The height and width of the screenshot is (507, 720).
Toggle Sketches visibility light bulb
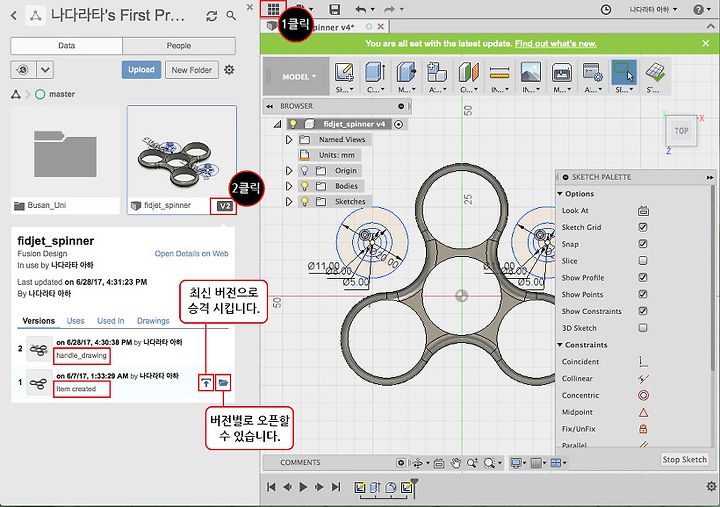304,202
